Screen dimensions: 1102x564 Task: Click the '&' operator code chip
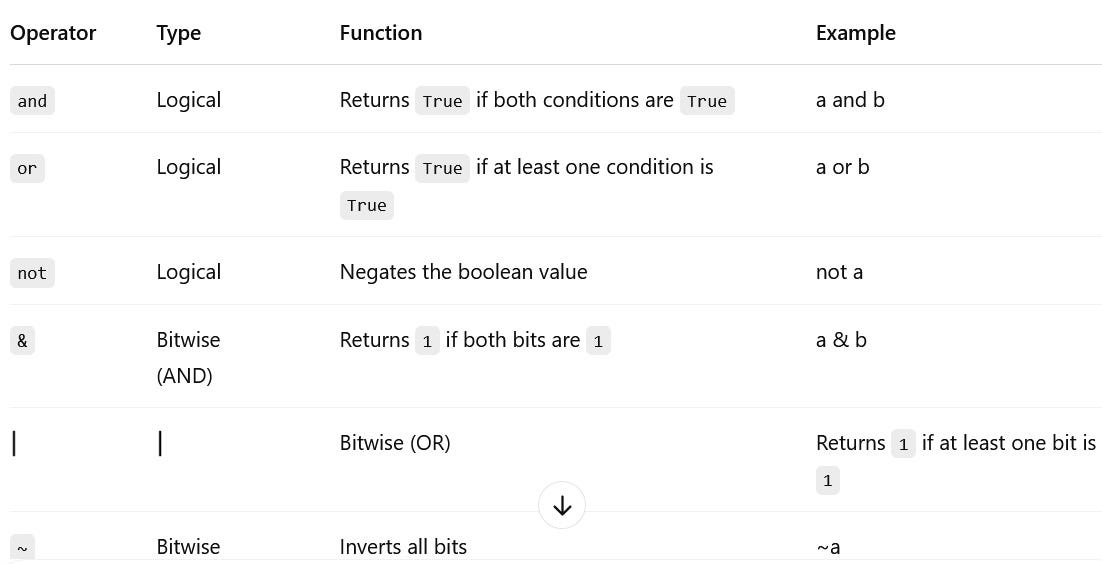tap(22, 340)
